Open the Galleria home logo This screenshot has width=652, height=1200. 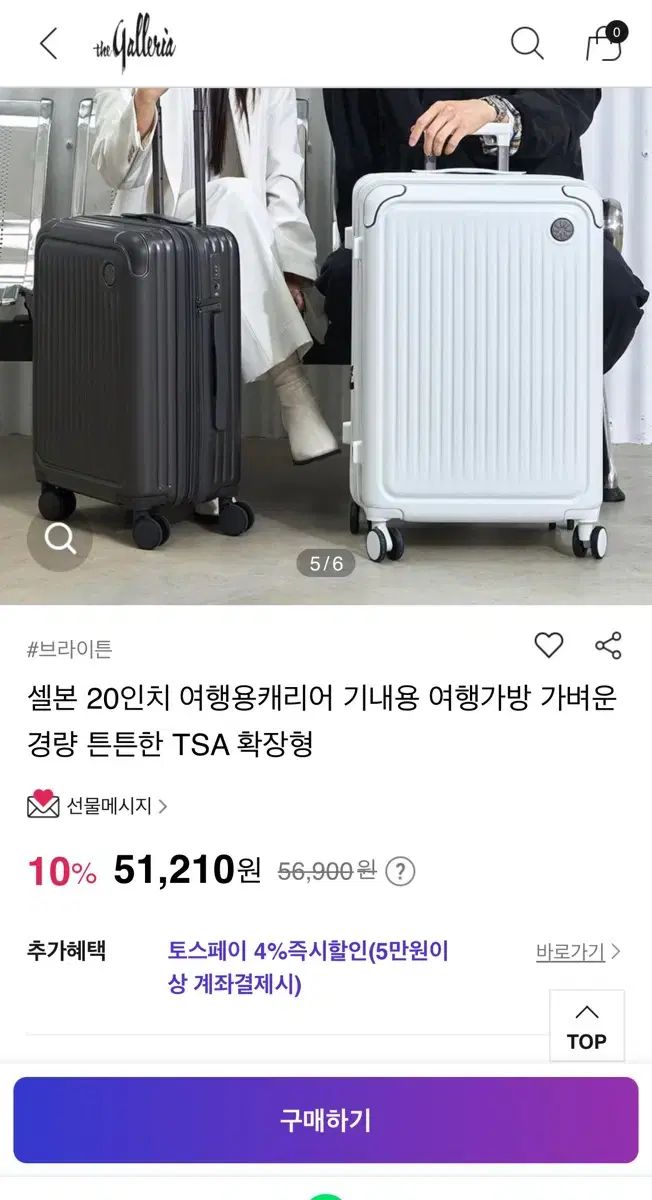(x=134, y=45)
